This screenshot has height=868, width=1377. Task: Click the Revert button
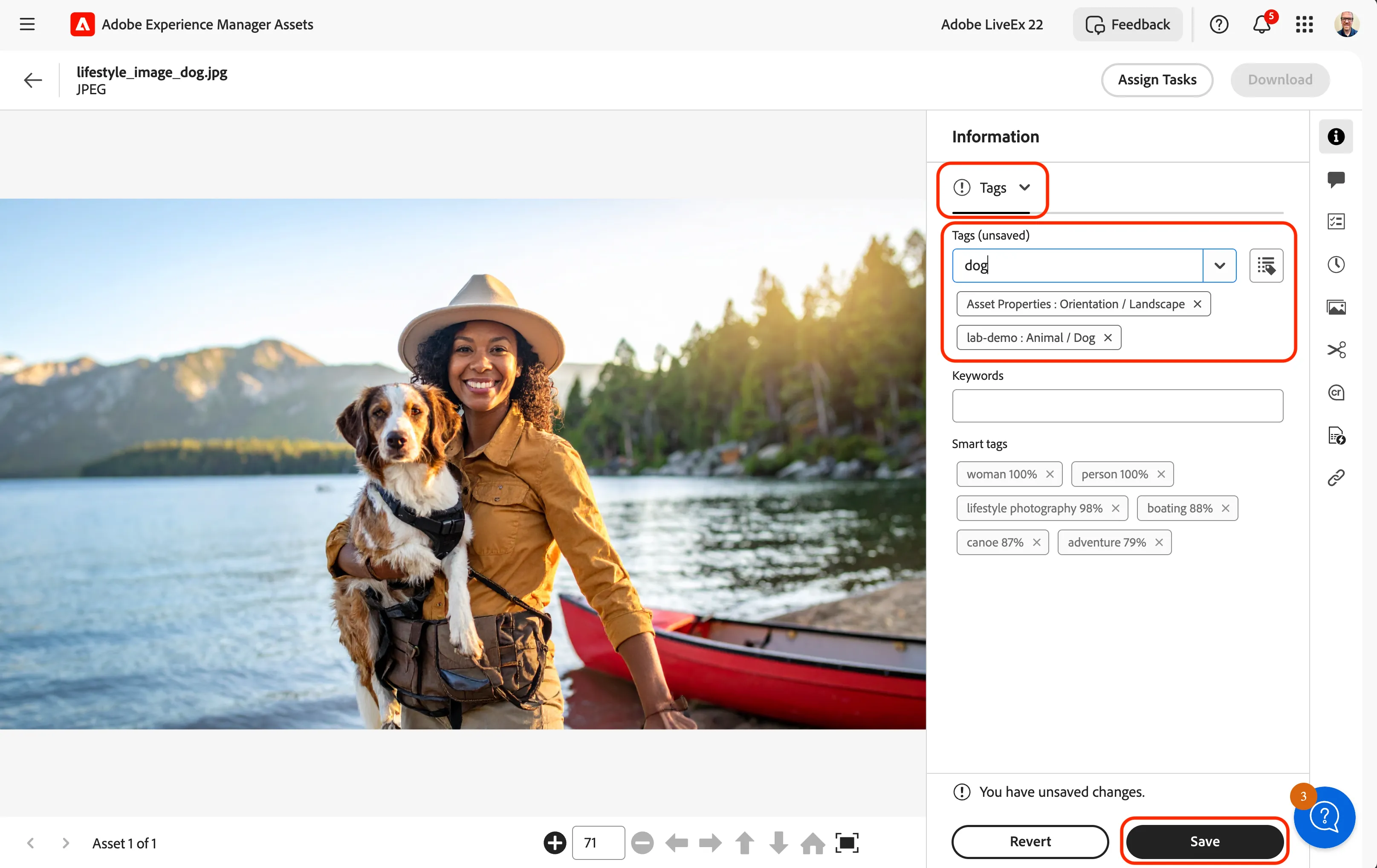(x=1030, y=842)
